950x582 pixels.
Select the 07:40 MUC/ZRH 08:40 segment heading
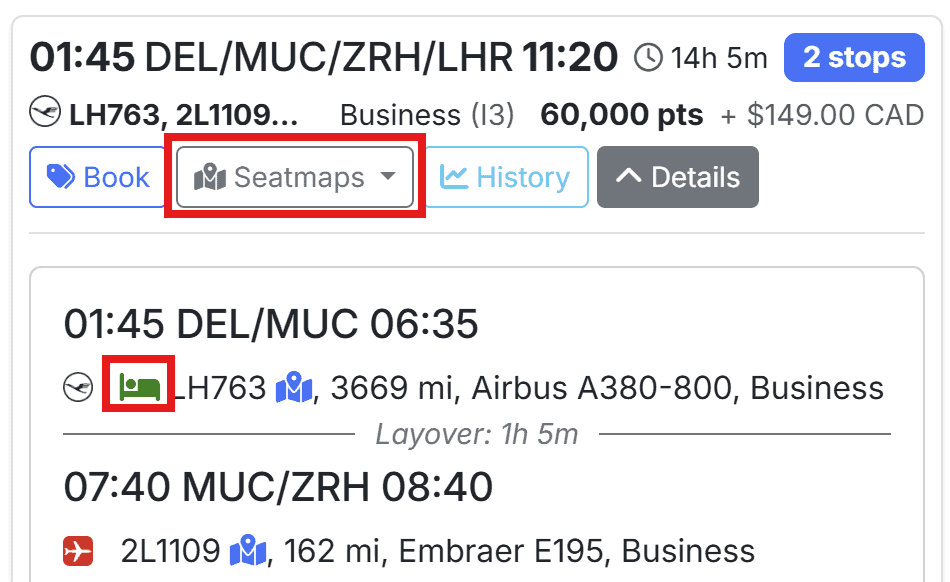[x=278, y=487]
